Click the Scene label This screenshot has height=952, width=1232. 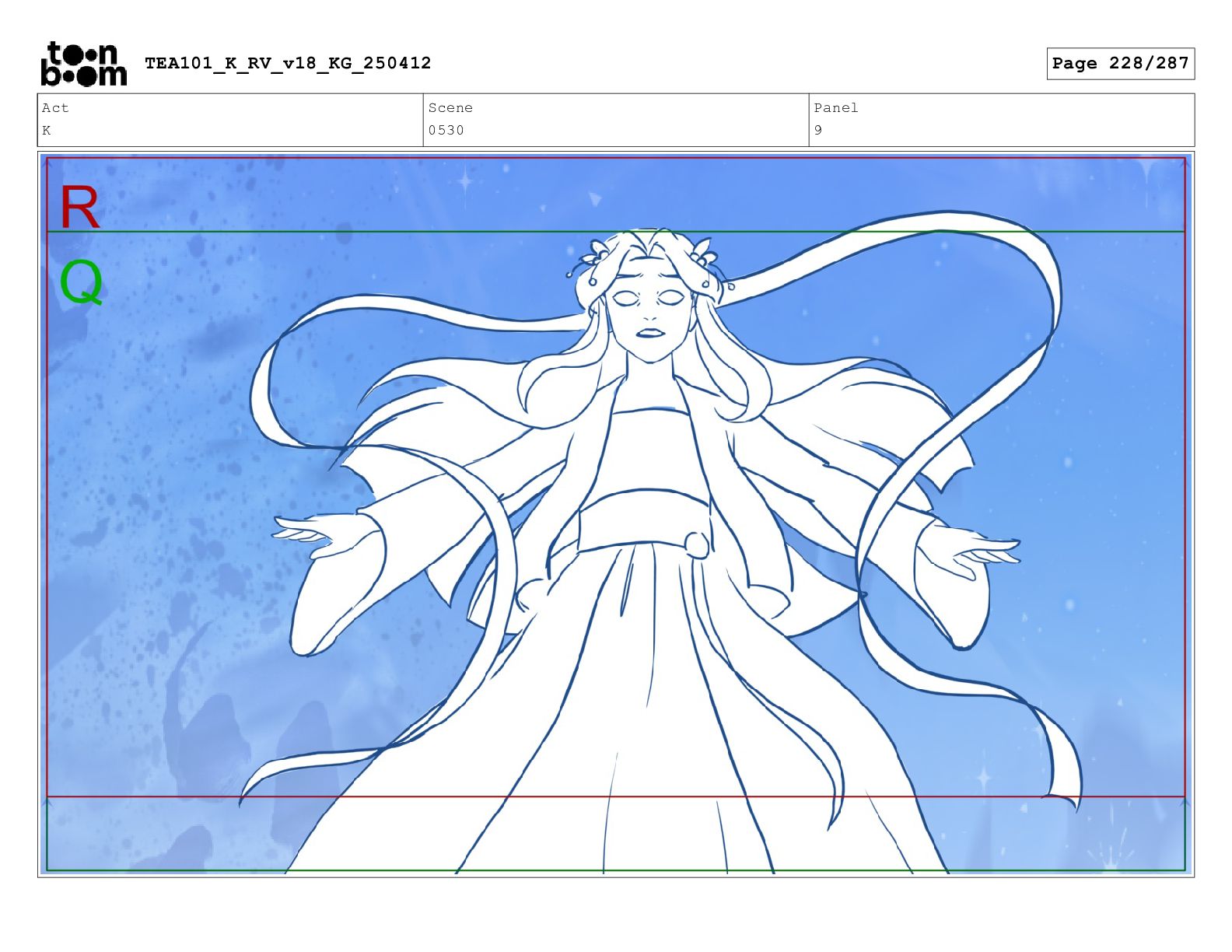tap(450, 108)
